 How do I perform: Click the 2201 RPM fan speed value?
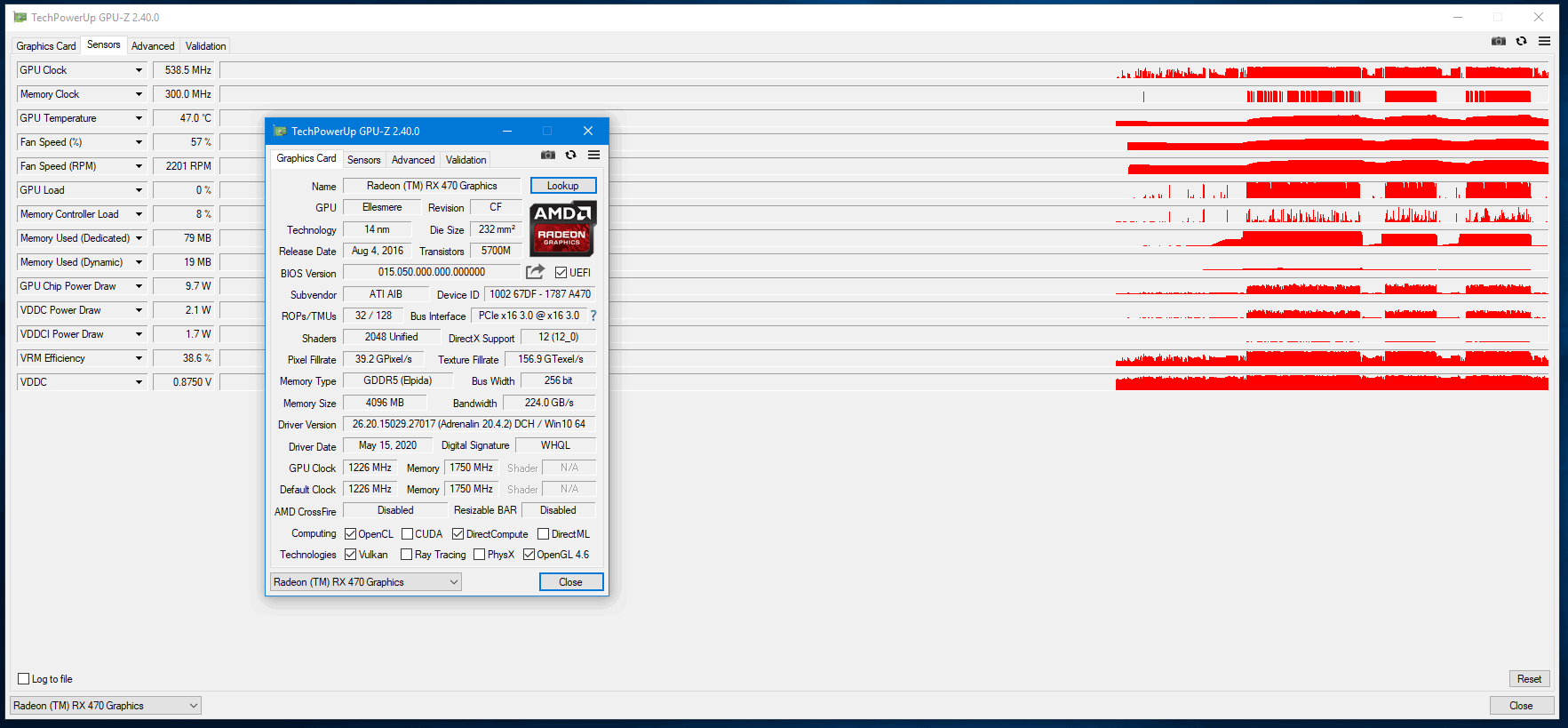(x=184, y=166)
